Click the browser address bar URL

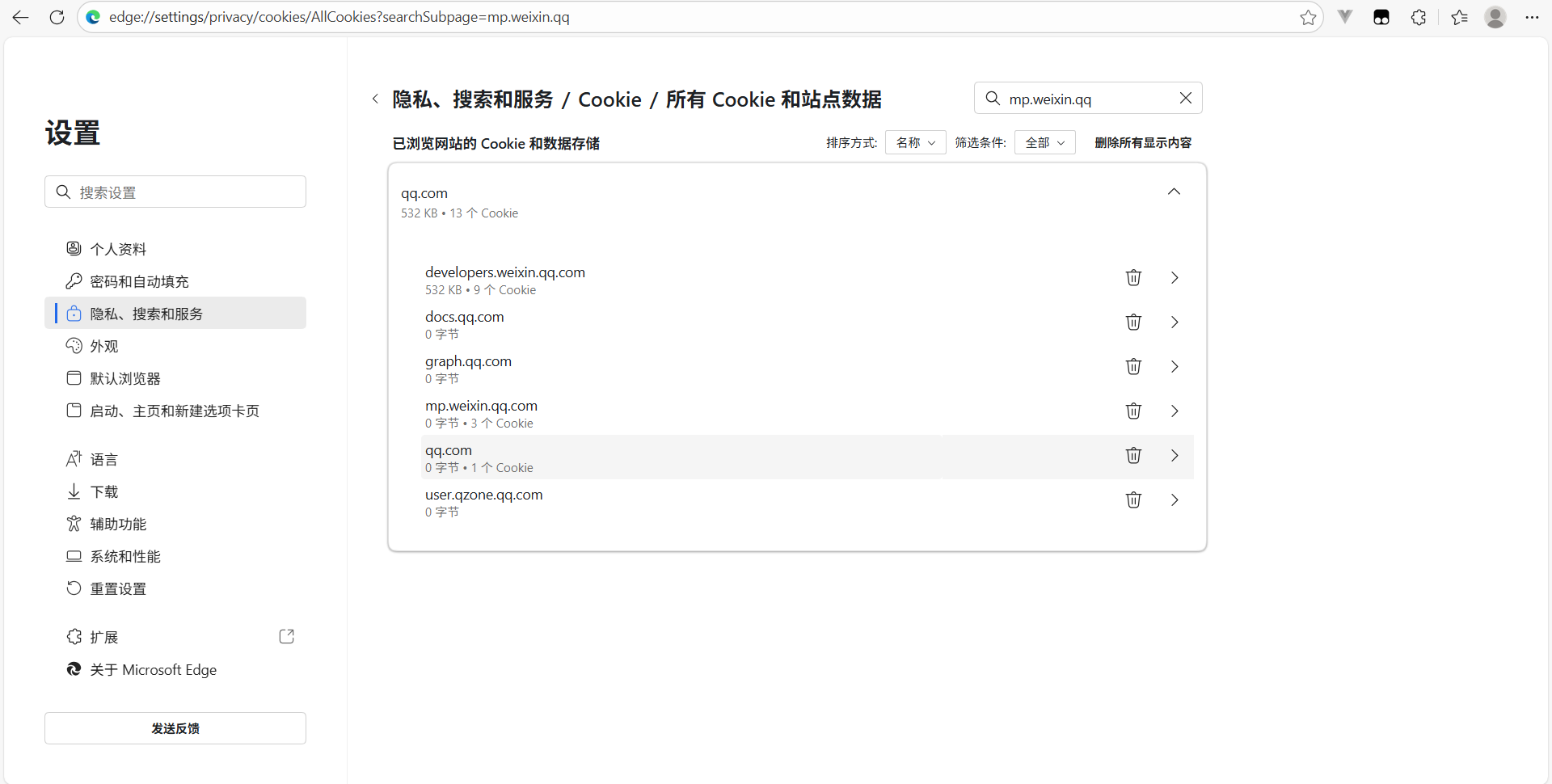[x=339, y=17]
